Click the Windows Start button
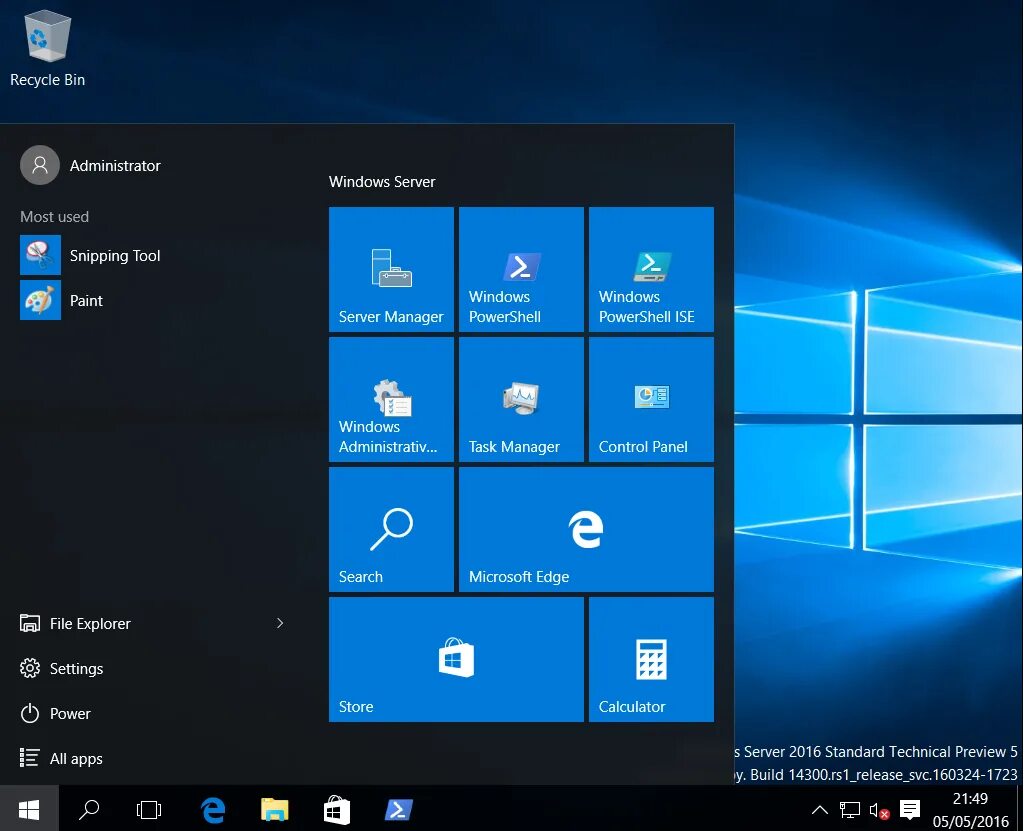The width and height of the screenshot is (1024, 831). tap(29, 809)
